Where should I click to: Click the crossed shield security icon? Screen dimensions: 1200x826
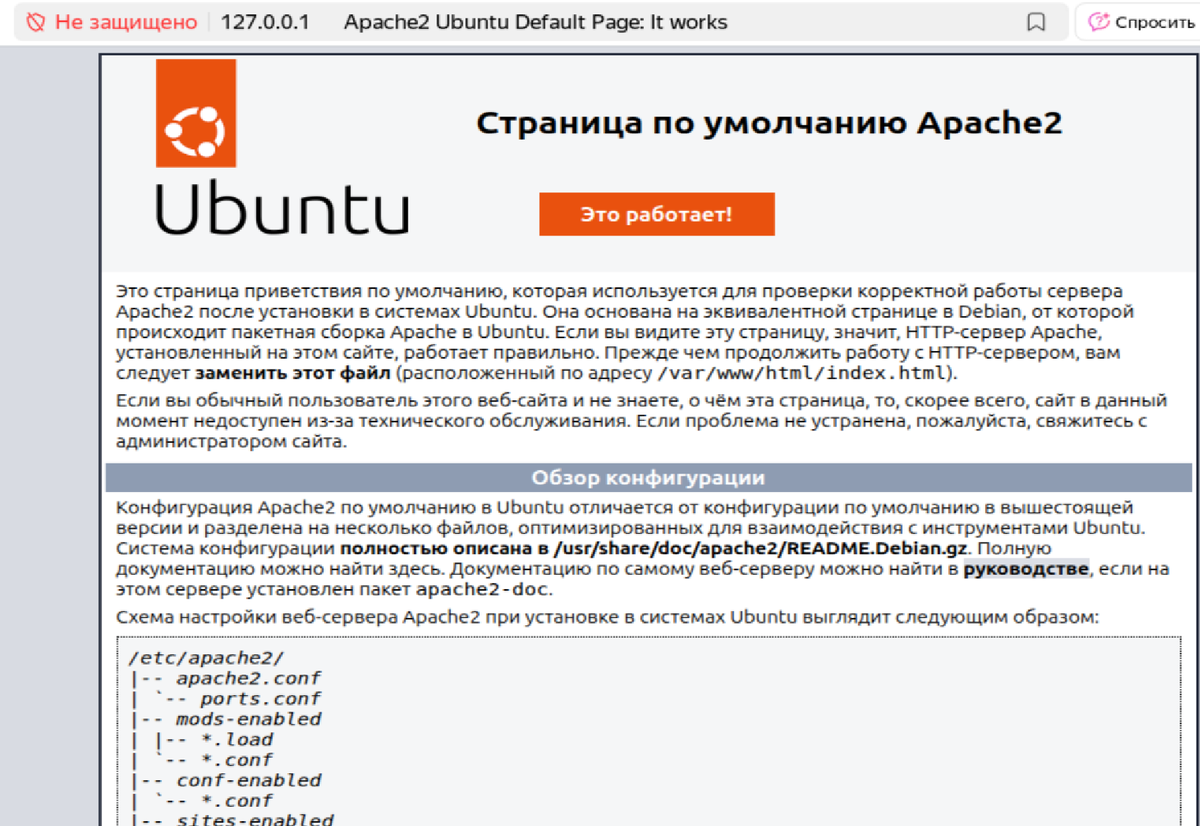point(38,21)
